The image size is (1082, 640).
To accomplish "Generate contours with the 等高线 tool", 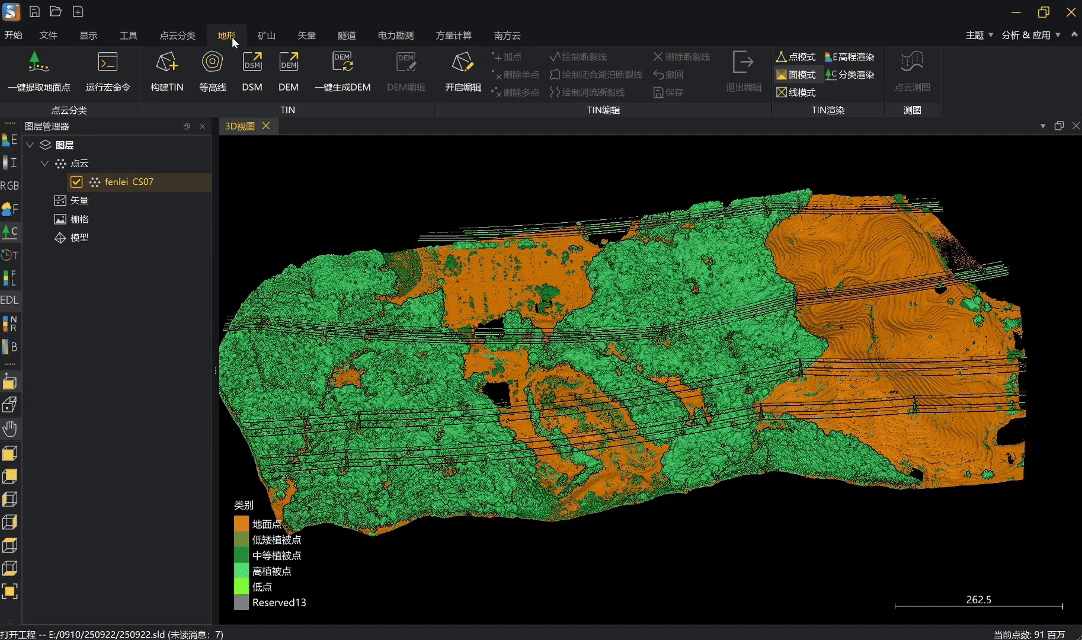I will (x=212, y=63).
